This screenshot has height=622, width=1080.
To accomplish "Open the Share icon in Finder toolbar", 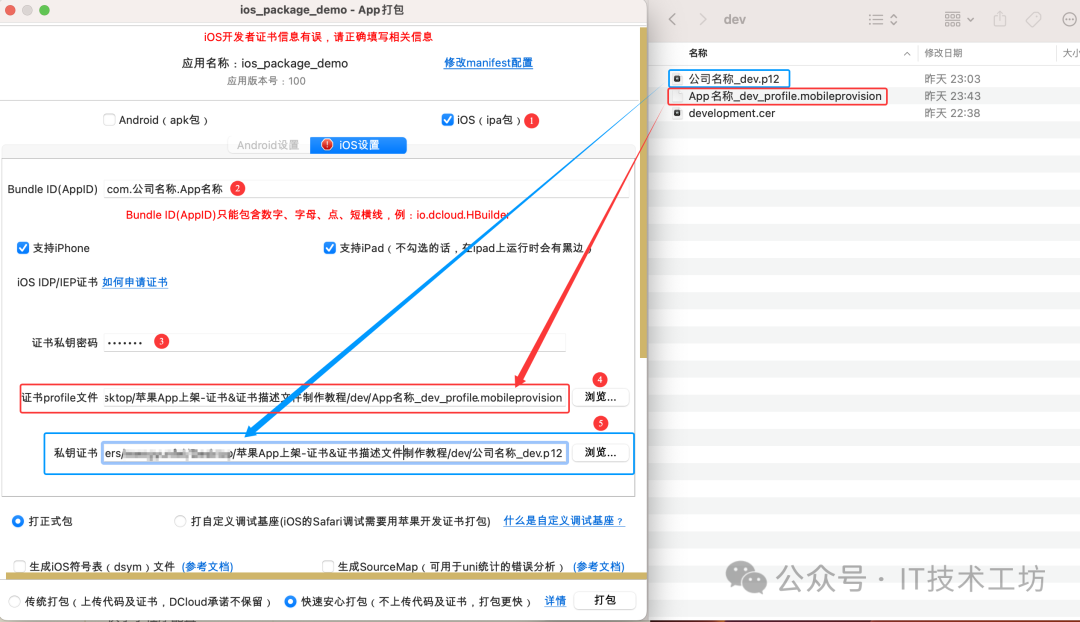I will point(999,18).
